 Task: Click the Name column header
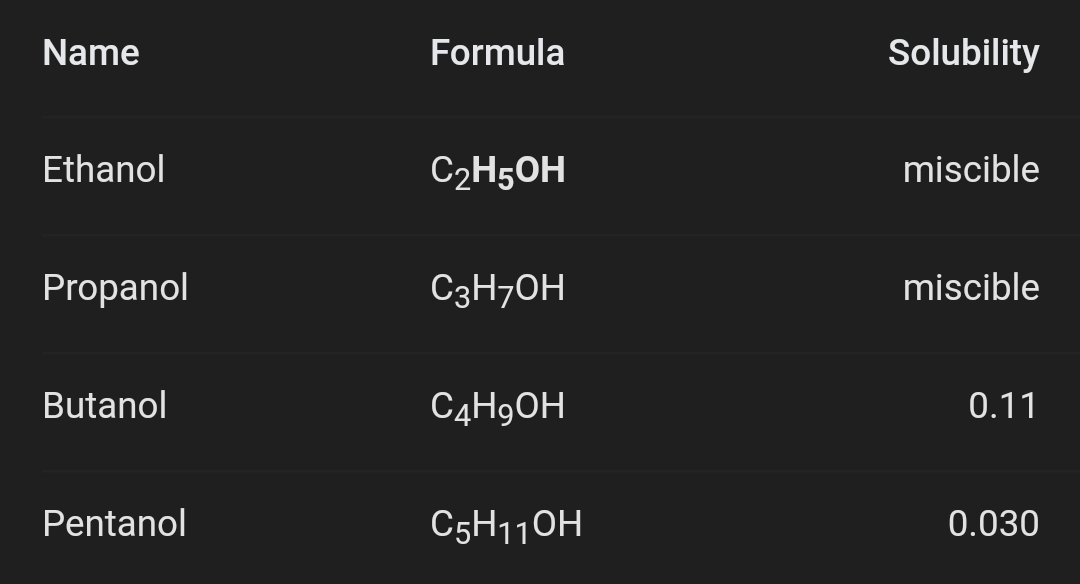point(91,53)
